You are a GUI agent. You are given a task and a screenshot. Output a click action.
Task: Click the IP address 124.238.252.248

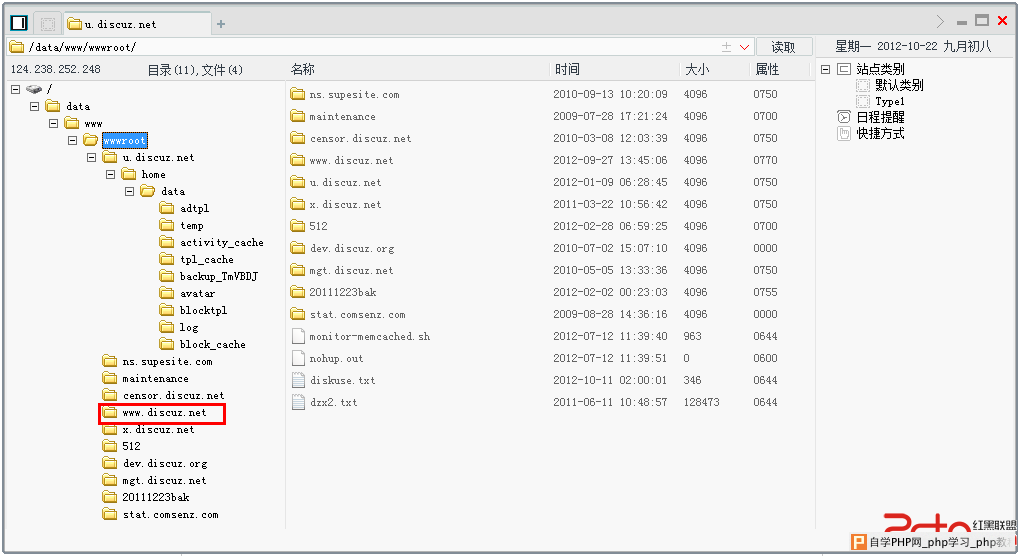[56, 69]
